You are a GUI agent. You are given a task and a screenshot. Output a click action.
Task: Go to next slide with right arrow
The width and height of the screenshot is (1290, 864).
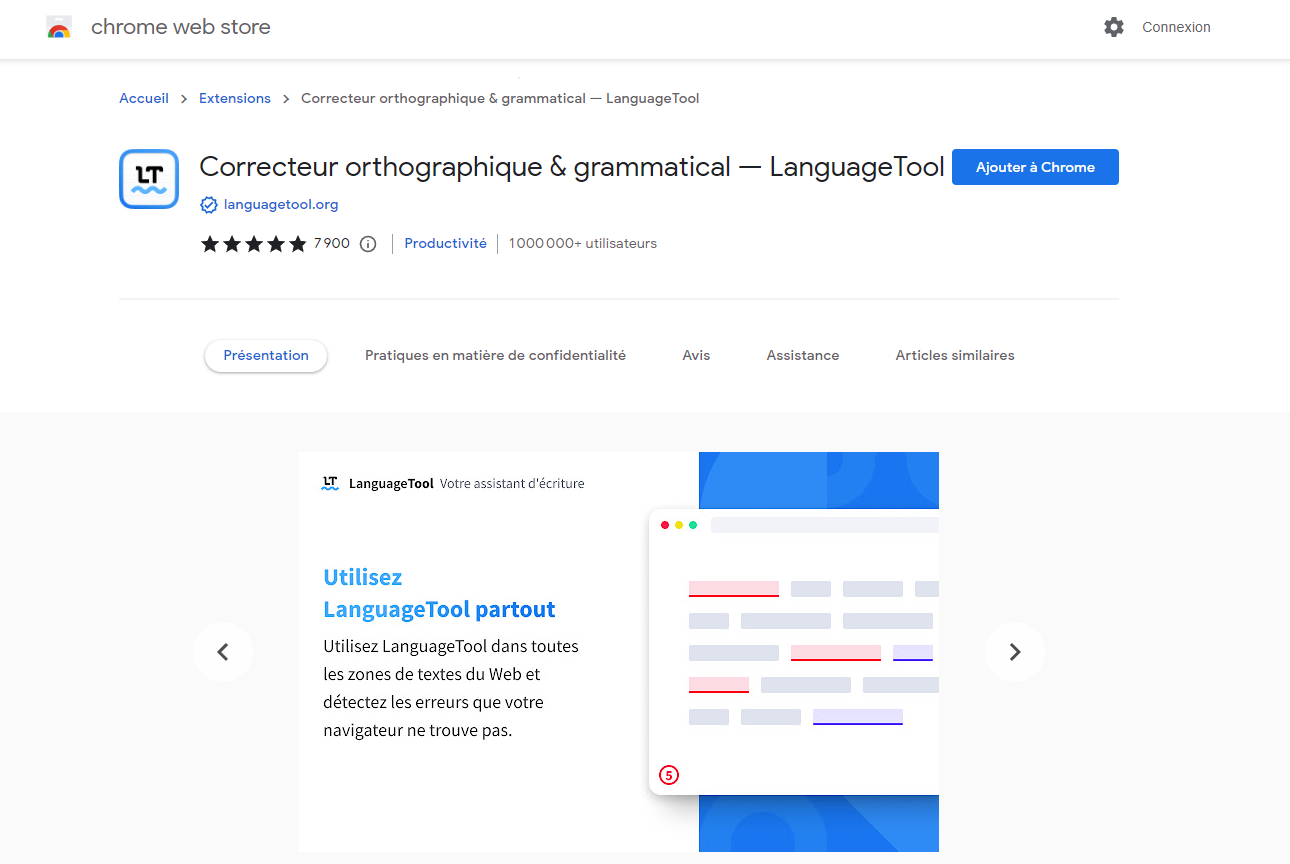(x=1015, y=652)
